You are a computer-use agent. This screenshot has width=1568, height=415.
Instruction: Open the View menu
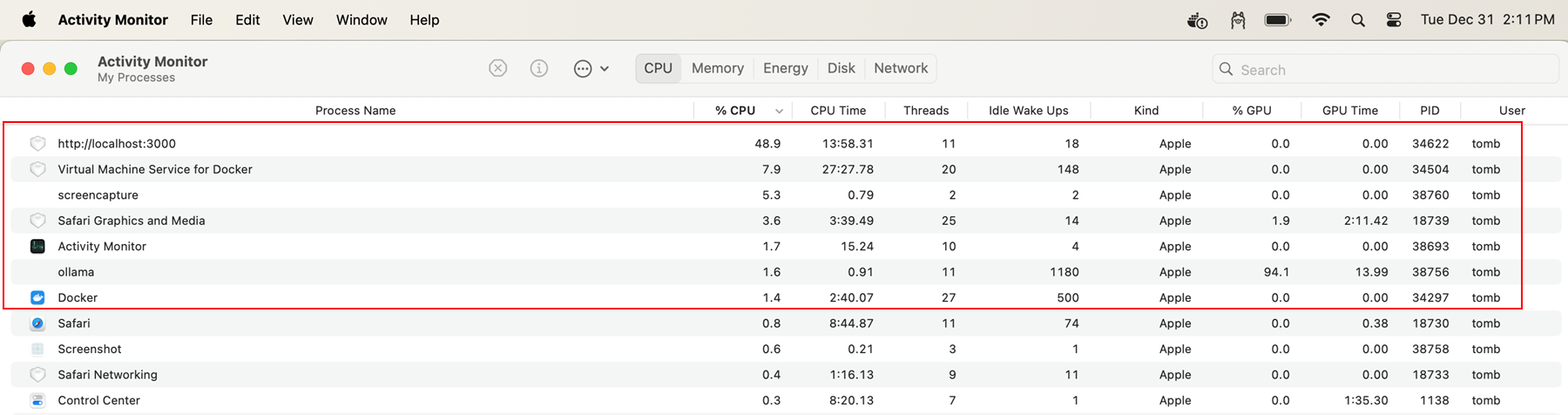click(297, 20)
